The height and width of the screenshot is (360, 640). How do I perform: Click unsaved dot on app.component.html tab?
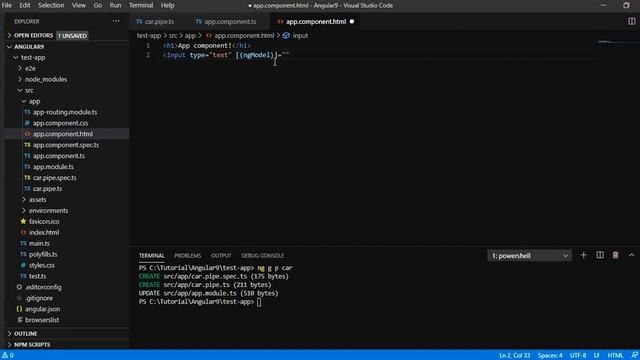point(352,21)
